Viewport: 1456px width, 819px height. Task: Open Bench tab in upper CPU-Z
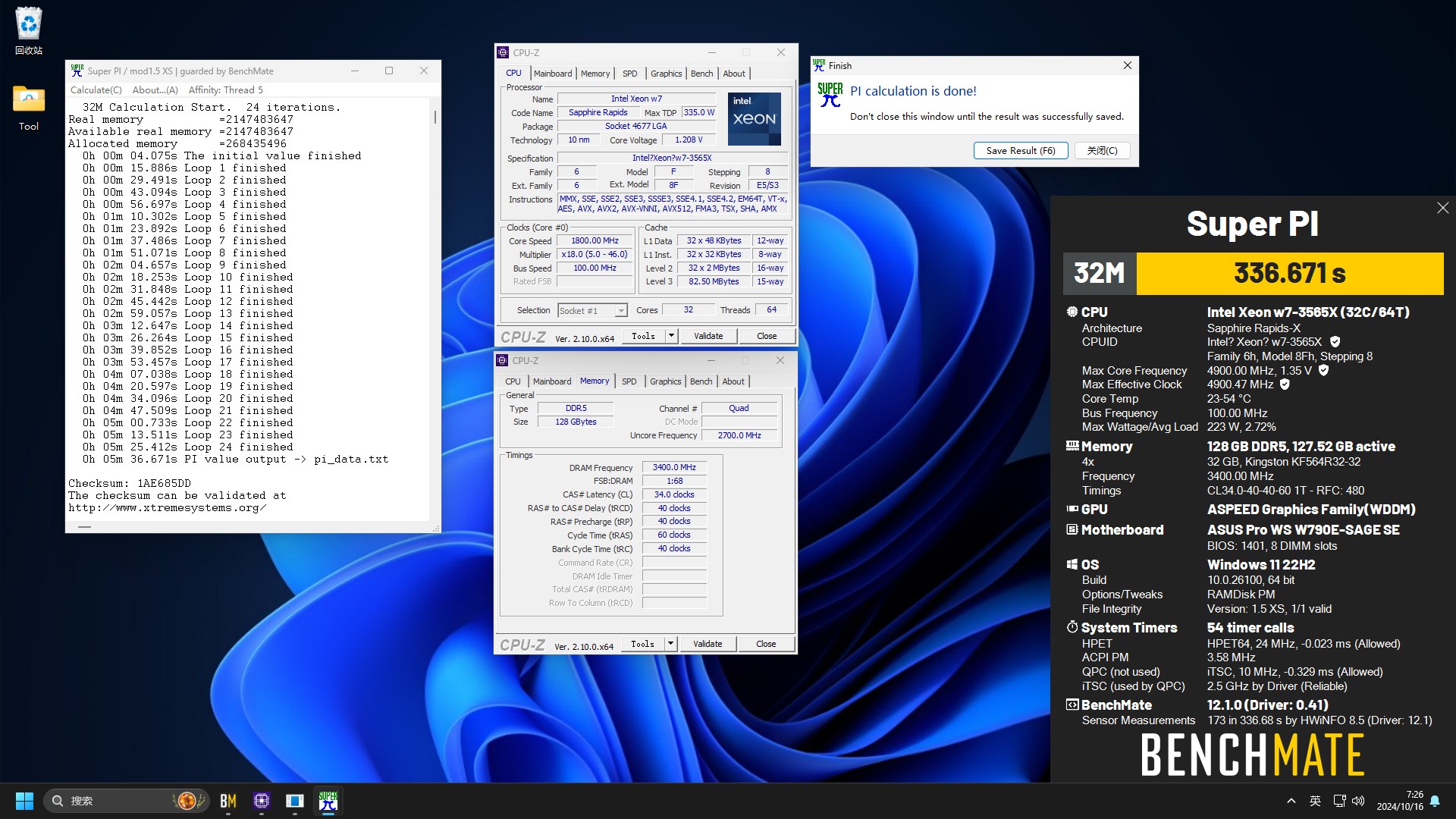(x=701, y=74)
